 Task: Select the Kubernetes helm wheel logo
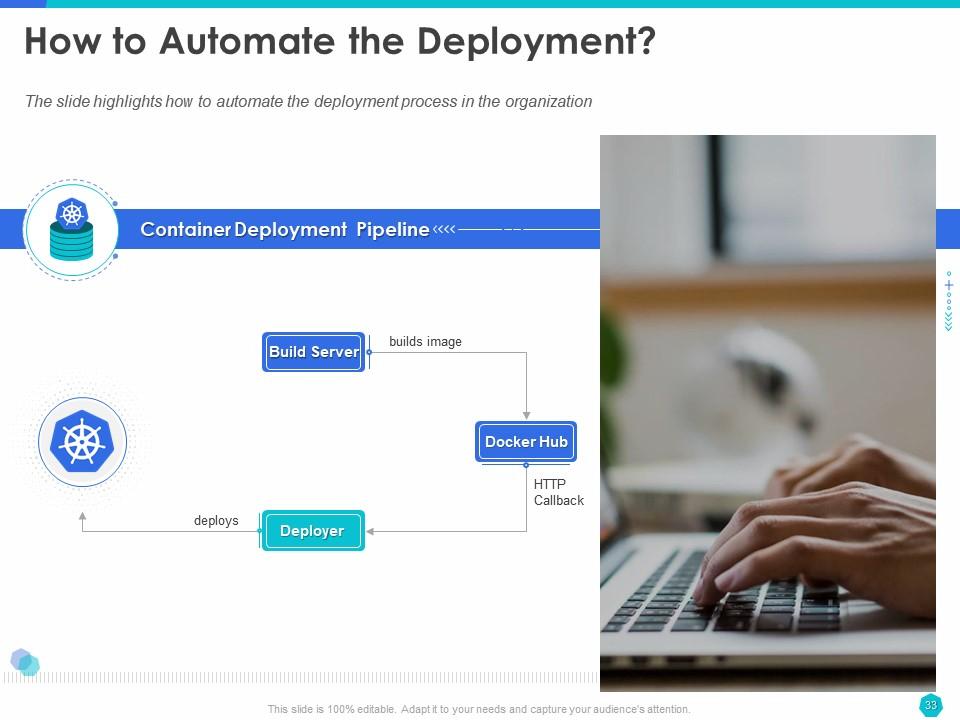pyautogui.click(x=82, y=440)
